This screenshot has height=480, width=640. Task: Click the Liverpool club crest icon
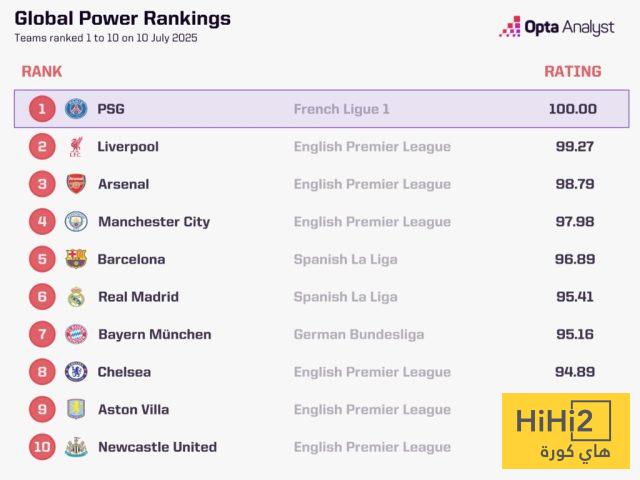76,147
